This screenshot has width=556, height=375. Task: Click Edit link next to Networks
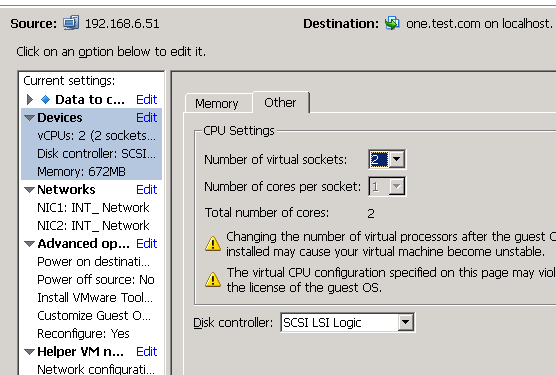146,189
